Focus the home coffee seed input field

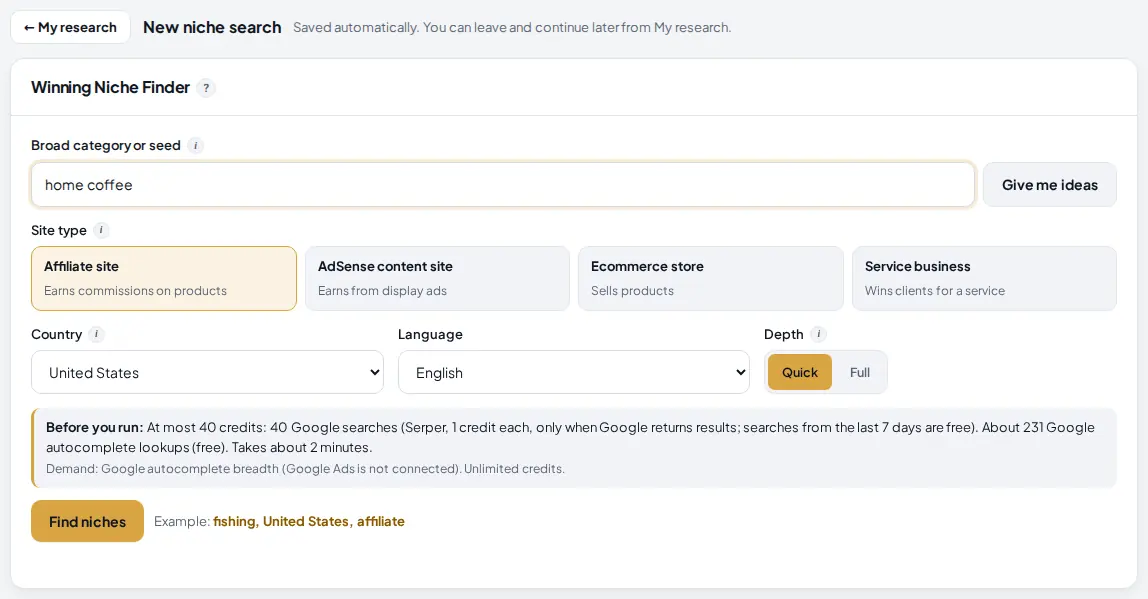503,185
